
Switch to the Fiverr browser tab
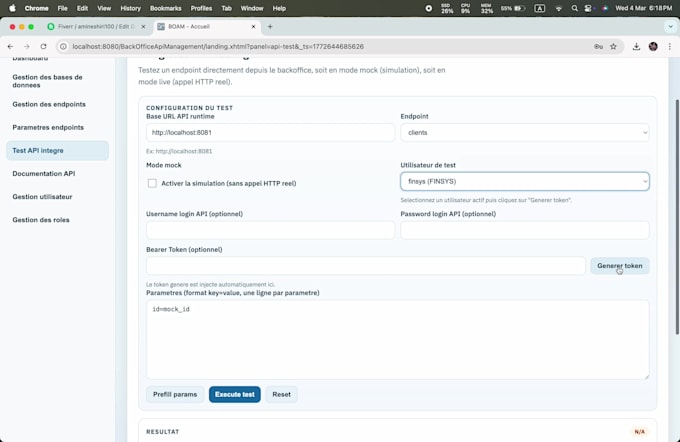(x=96, y=26)
